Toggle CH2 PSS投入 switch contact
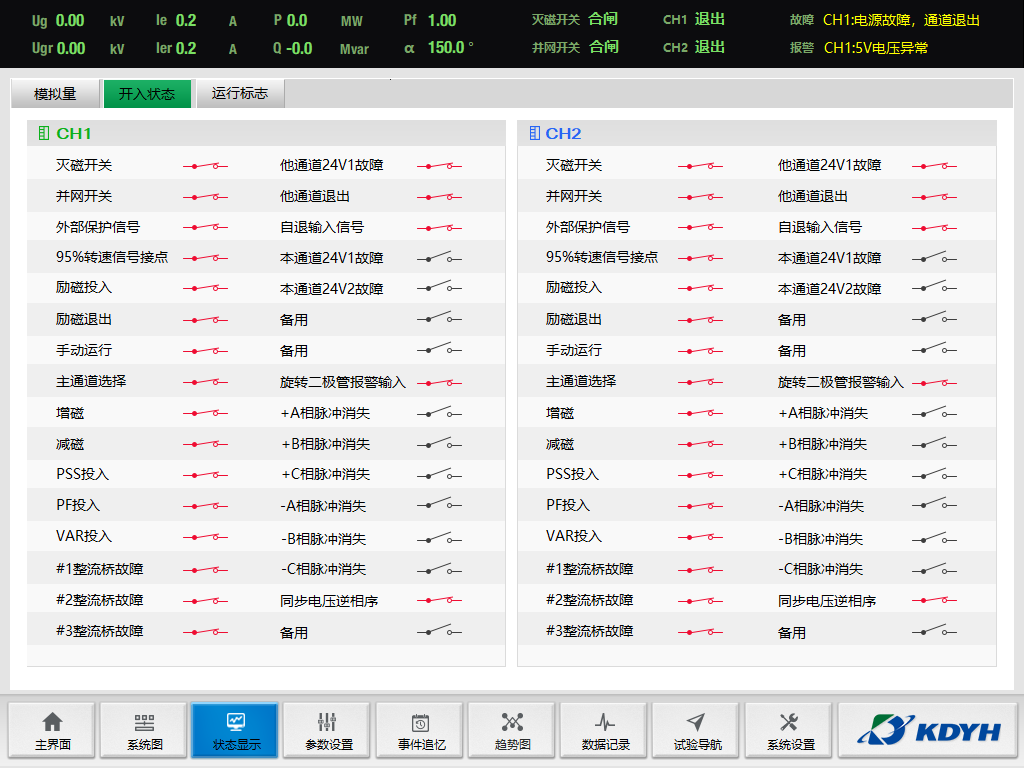The width and height of the screenshot is (1024, 768). tap(700, 475)
